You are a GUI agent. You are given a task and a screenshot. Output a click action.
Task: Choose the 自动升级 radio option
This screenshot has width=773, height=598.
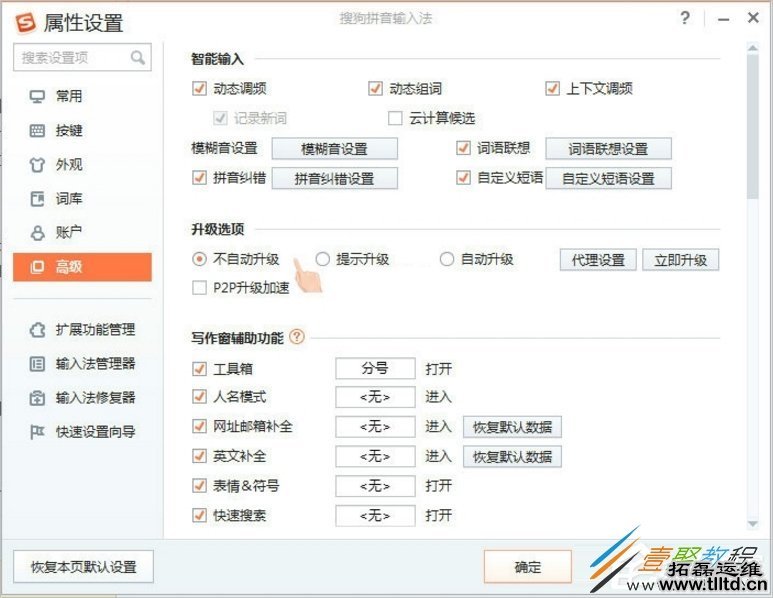click(x=447, y=259)
